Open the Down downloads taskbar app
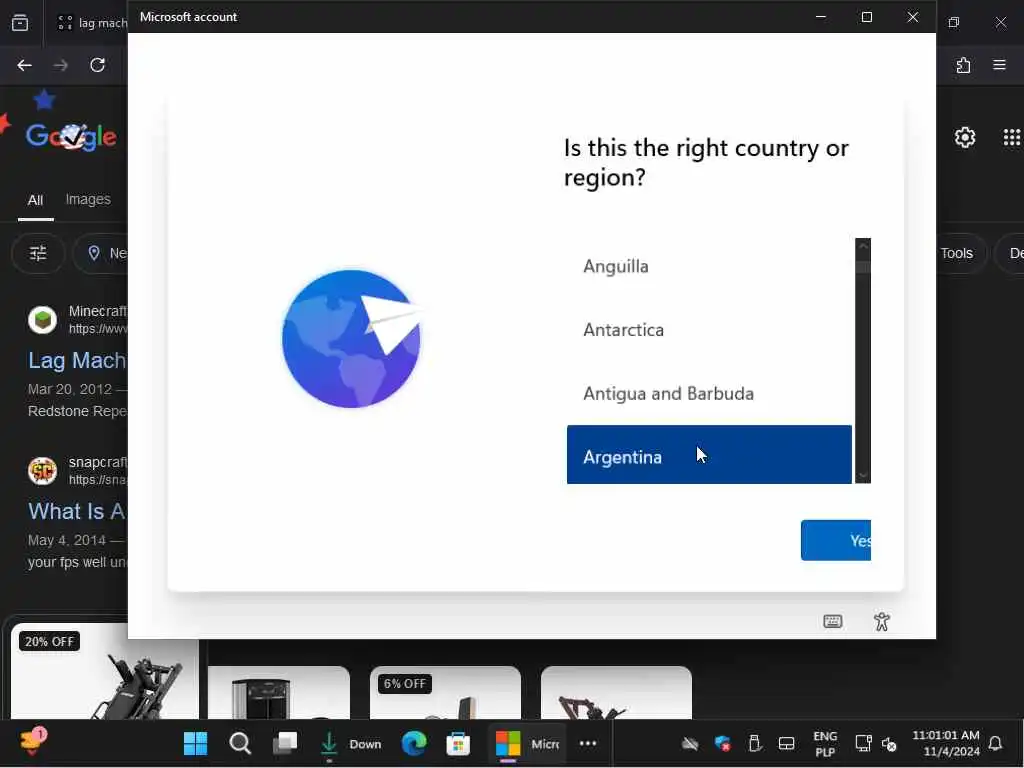Screen dimensions: 1024x768 coord(350,744)
